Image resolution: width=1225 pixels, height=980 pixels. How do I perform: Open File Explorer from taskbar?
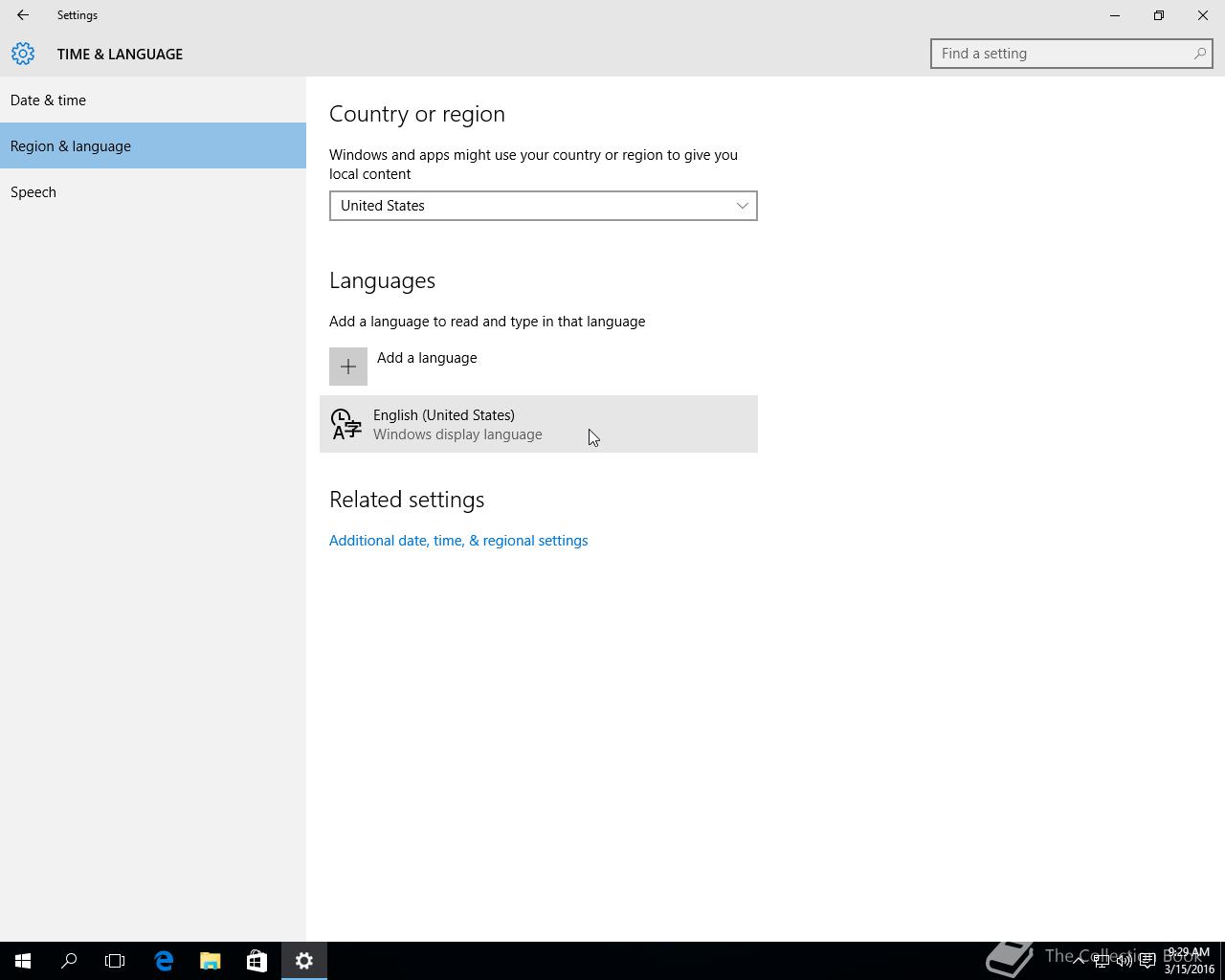tap(210, 961)
